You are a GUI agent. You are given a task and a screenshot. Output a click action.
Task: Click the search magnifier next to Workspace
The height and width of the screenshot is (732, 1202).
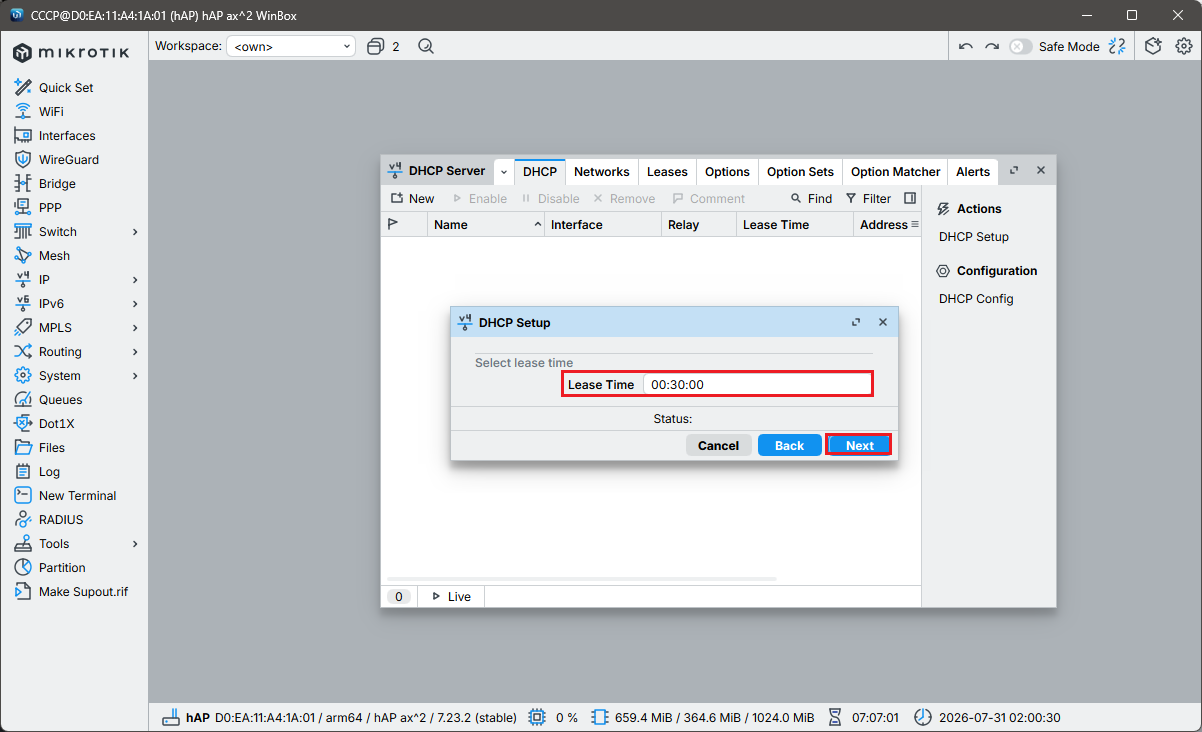[426, 46]
